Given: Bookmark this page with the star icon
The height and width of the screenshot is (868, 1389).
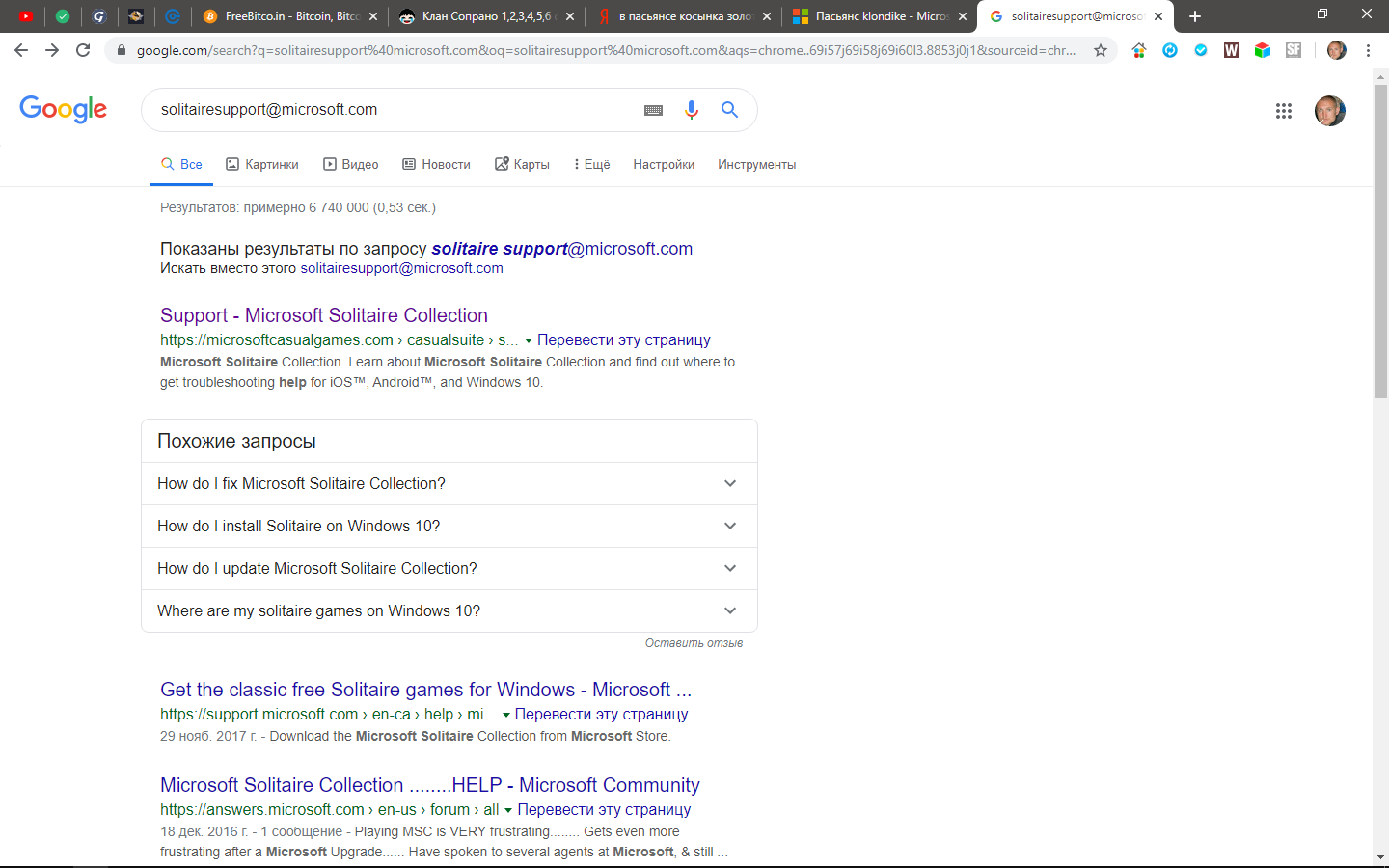Looking at the screenshot, I should click(x=1101, y=50).
